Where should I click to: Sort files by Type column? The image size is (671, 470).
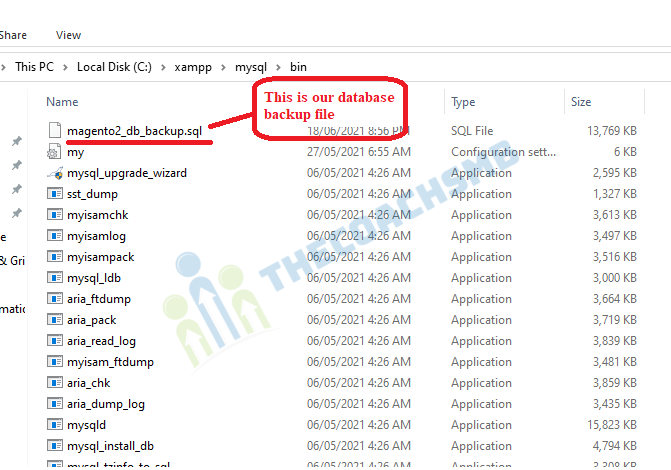point(463,102)
